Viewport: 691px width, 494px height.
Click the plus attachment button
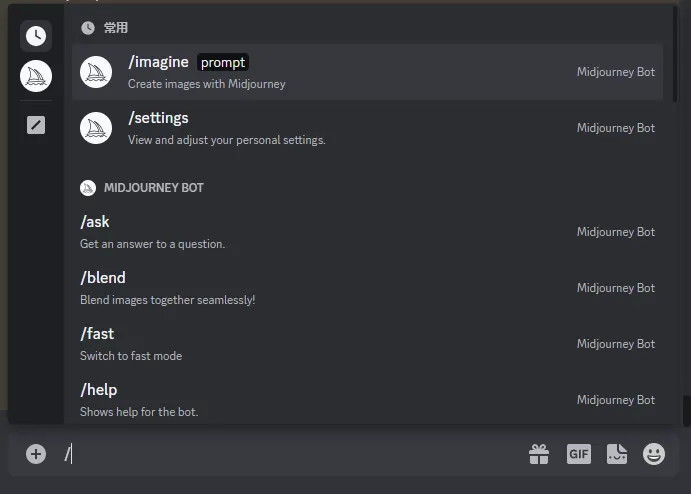coord(36,454)
